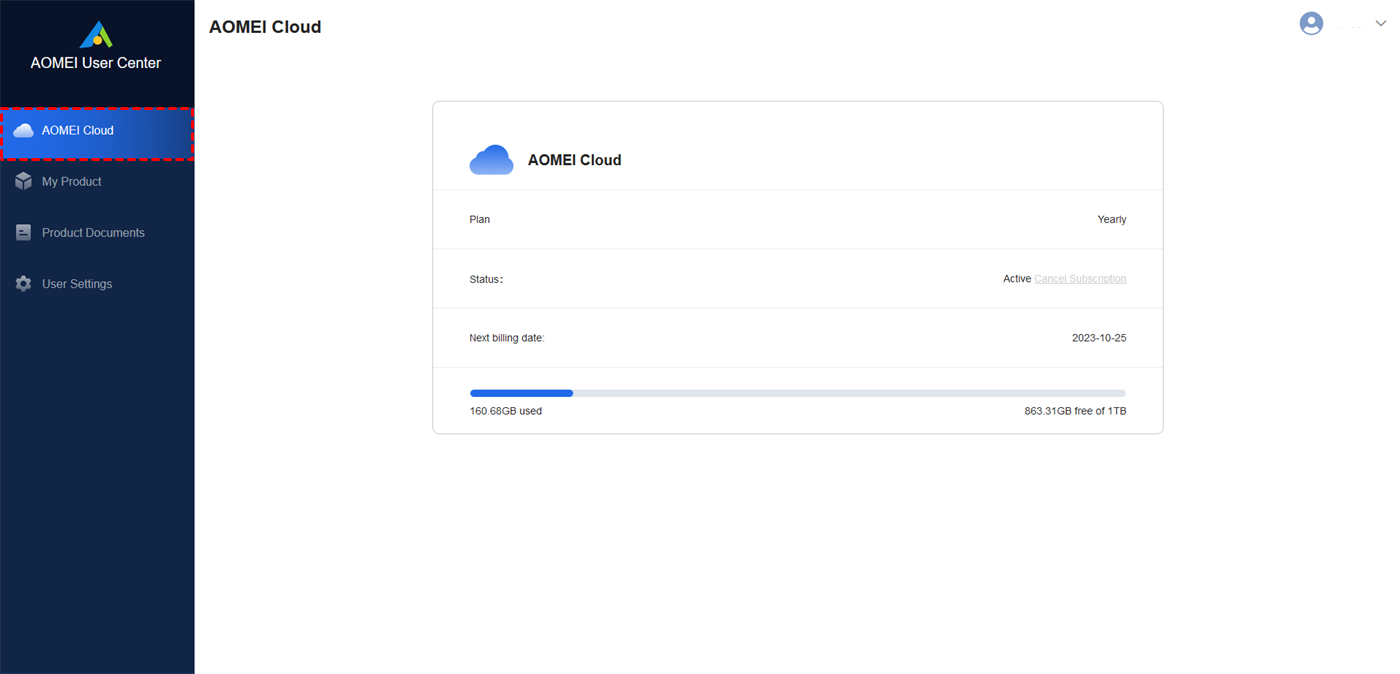Screen dimensions: 1400x674
Task: Click the Plan label
Action: 480,220
